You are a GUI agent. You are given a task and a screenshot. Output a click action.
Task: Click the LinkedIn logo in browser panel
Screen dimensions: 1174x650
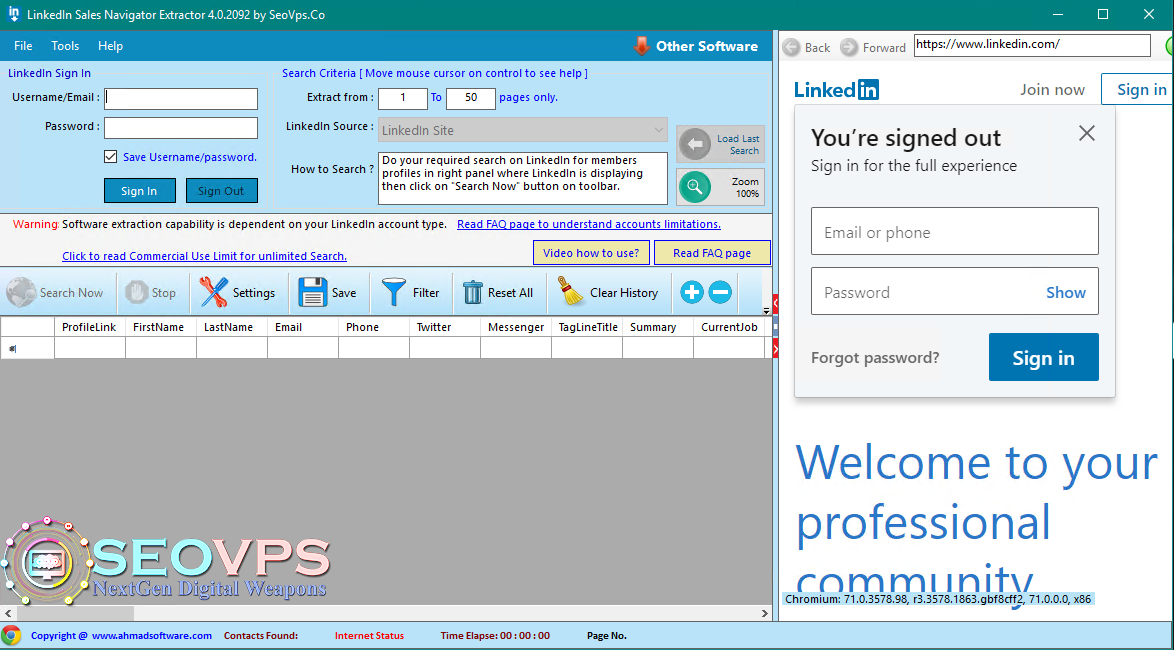(x=836, y=90)
